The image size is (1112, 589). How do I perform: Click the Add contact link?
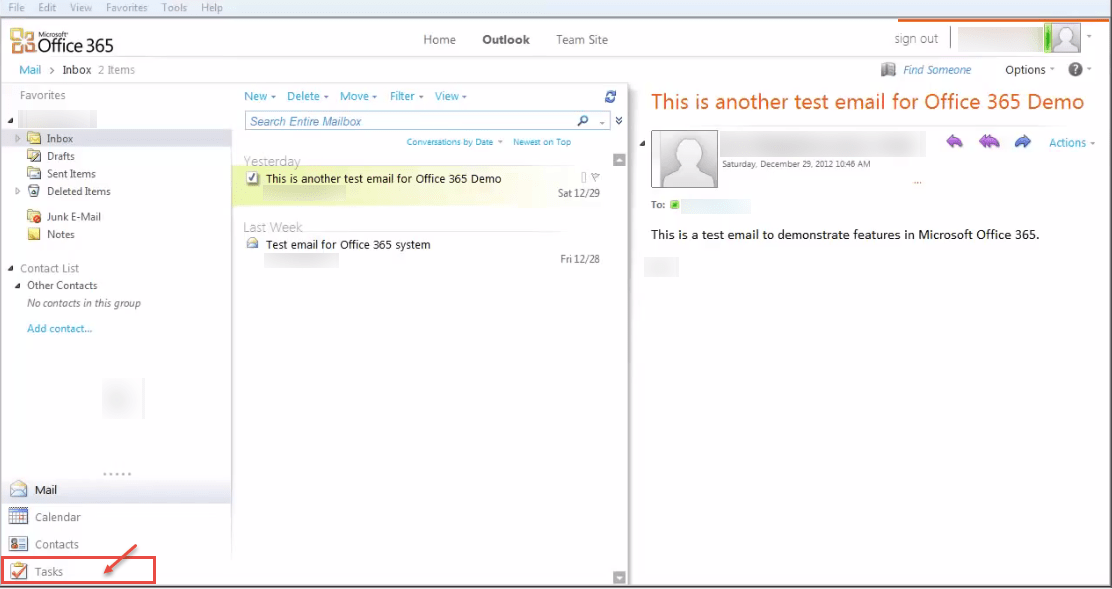(x=60, y=328)
